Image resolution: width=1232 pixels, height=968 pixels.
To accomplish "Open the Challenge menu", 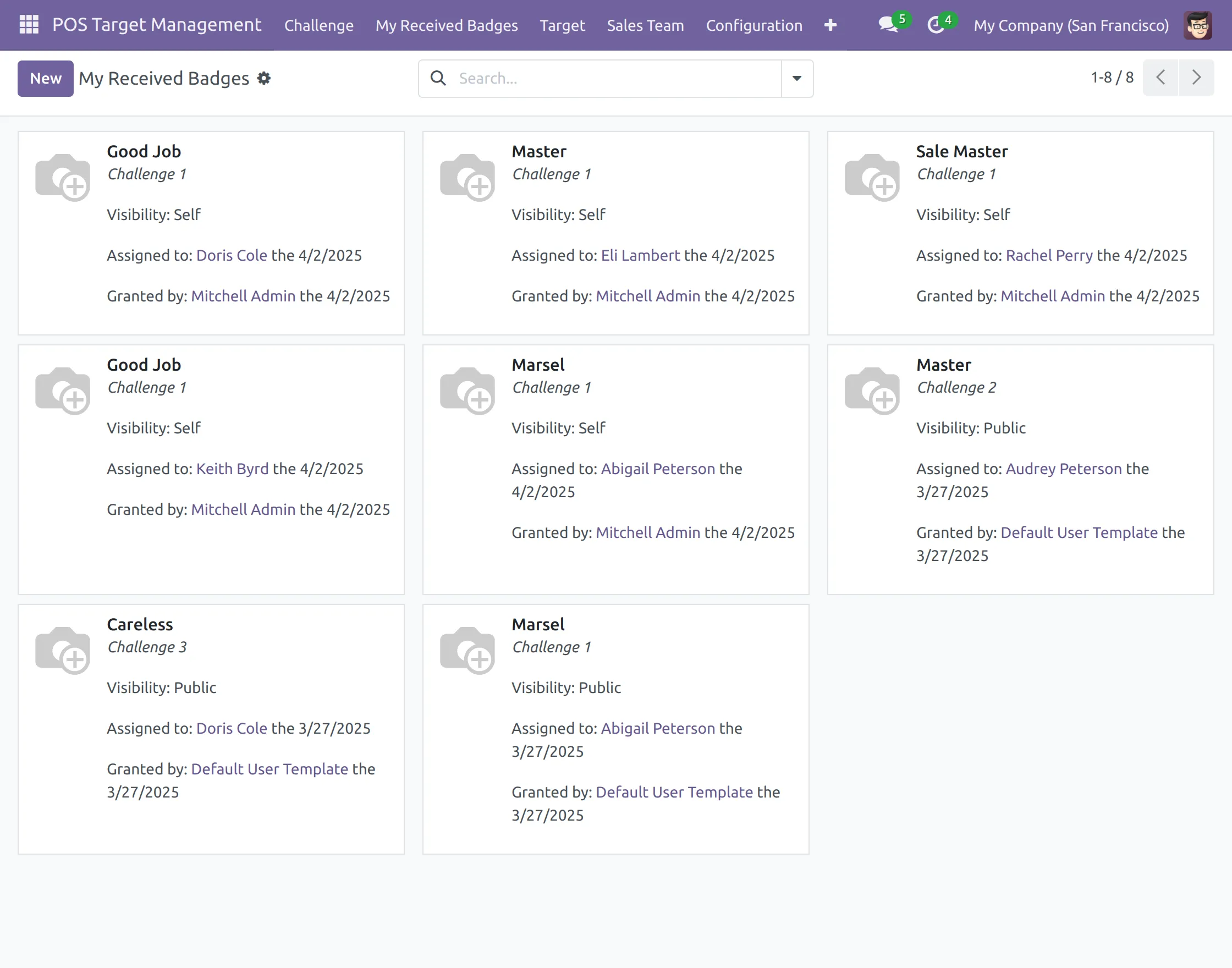I will coord(318,25).
